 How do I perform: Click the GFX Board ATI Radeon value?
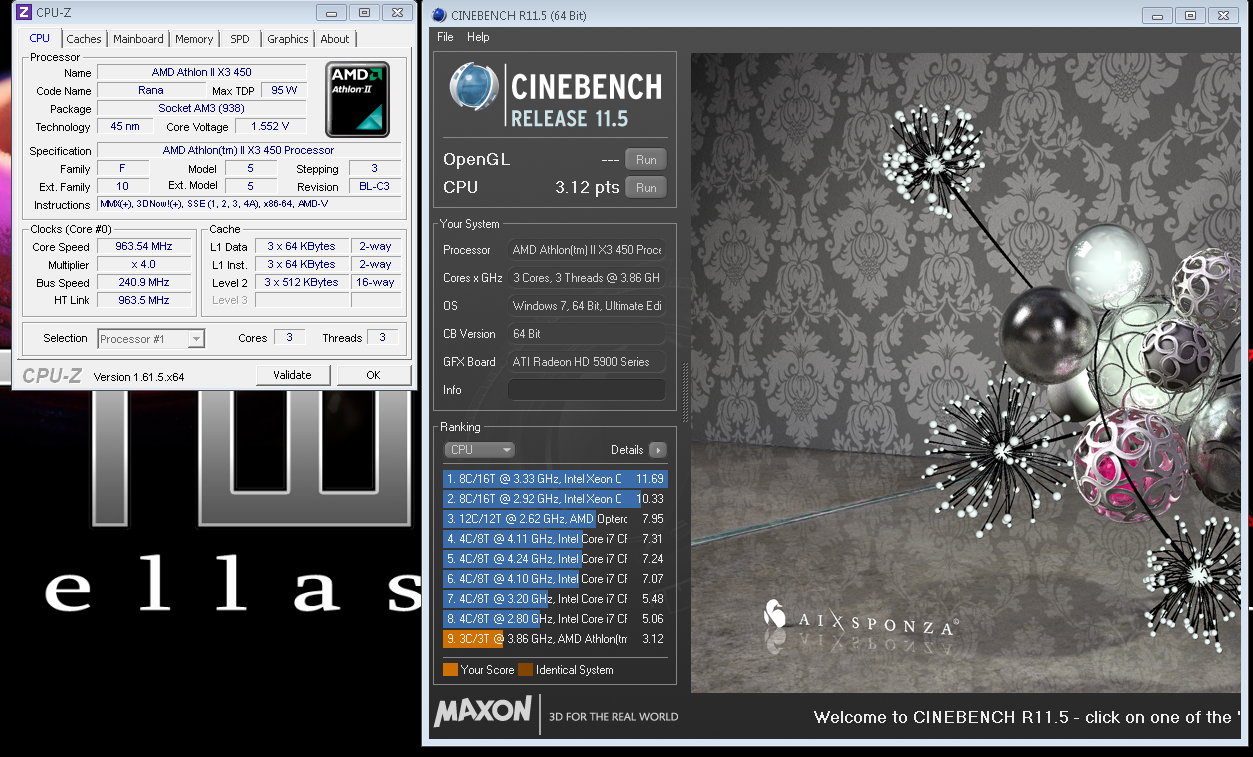tap(587, 362)
